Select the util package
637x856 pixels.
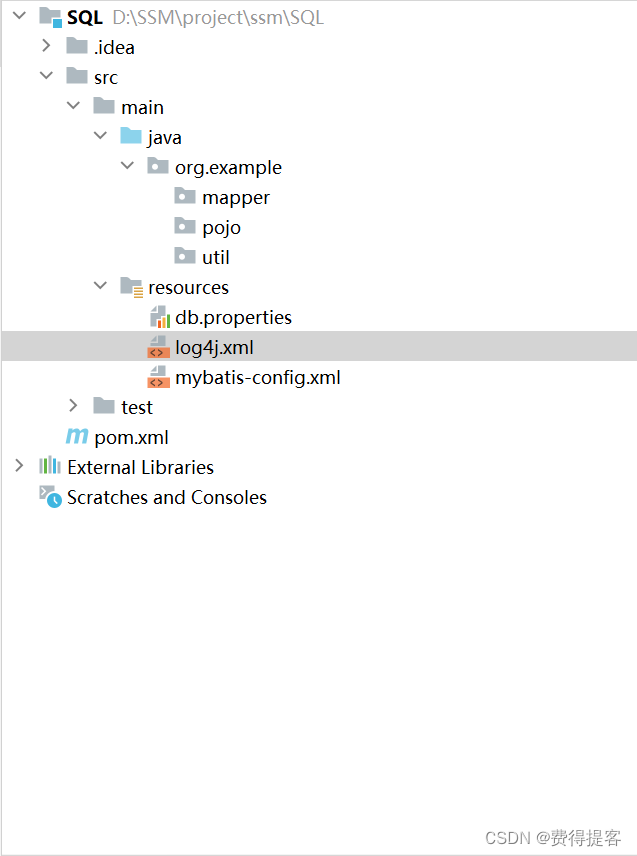216,257
